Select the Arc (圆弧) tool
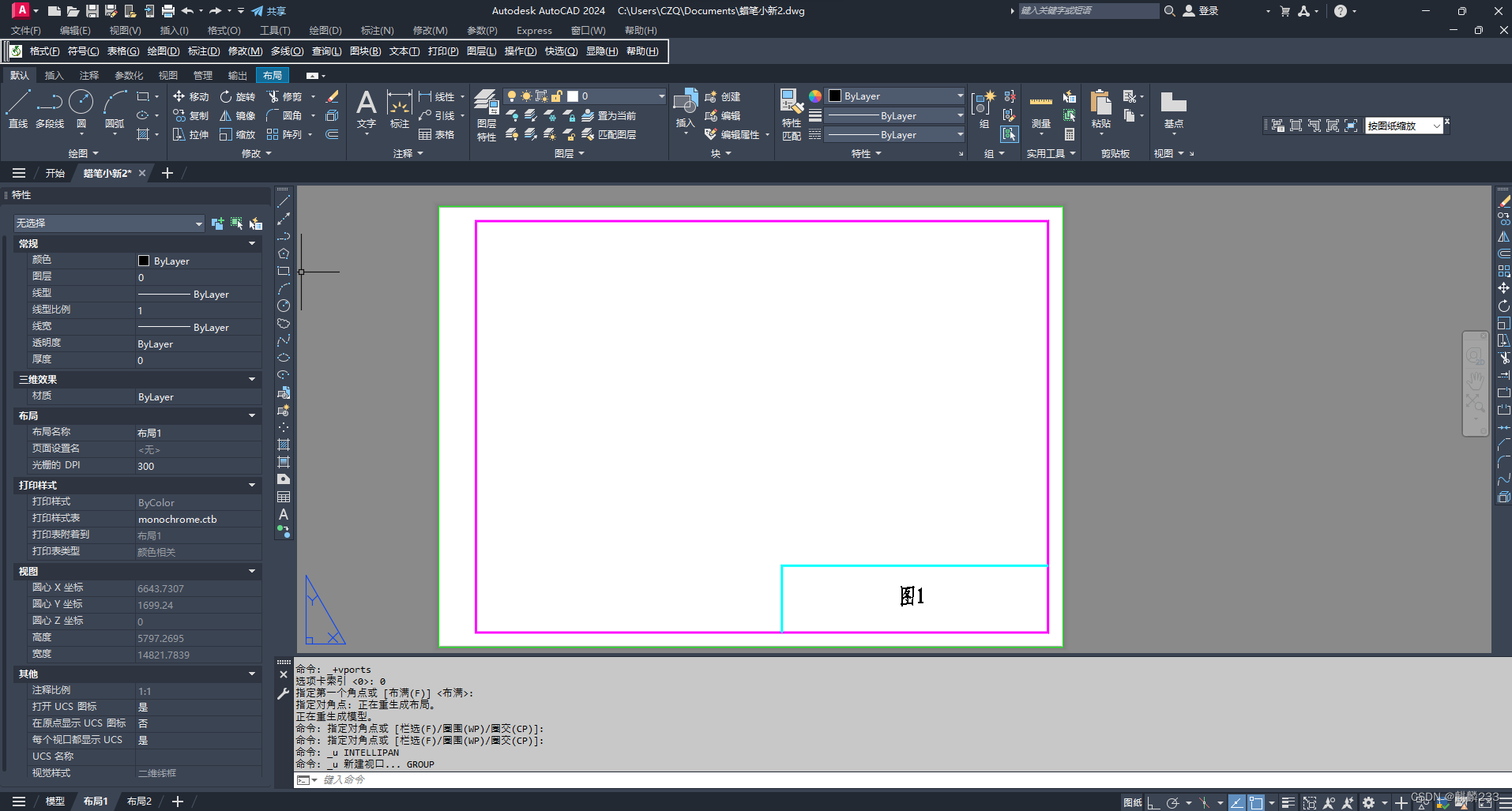The height and width of the screenshot is (811, 1512). 115,109
